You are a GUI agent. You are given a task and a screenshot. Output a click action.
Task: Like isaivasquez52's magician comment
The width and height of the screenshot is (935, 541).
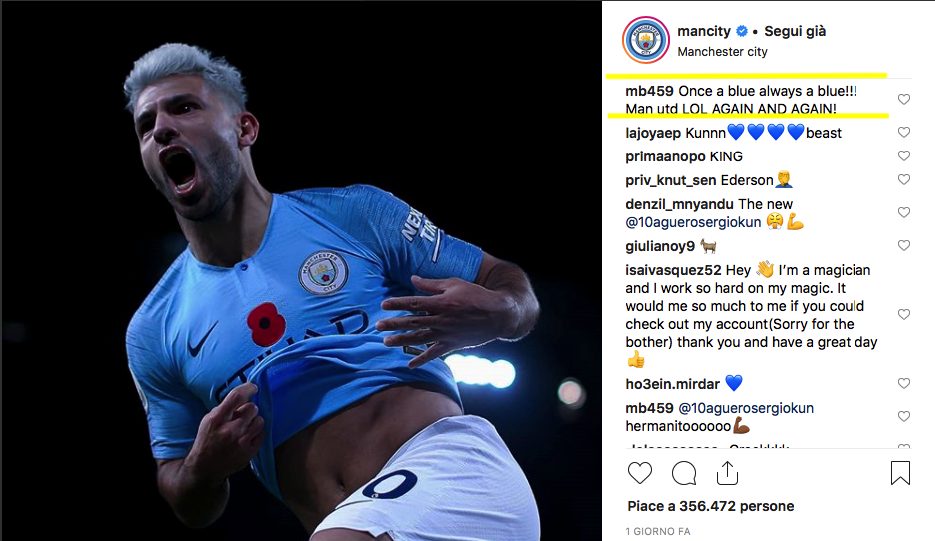904,314
